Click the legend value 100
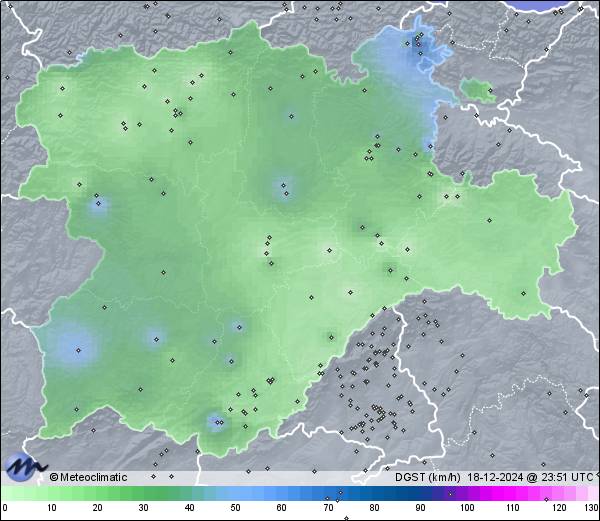The image size is (600, 521). point(467,508)
